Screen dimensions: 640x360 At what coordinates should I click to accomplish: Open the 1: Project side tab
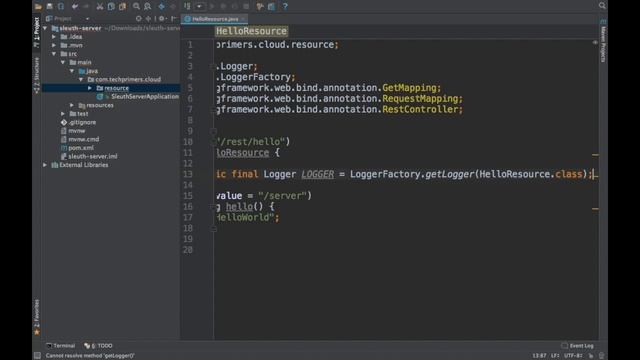37,32
